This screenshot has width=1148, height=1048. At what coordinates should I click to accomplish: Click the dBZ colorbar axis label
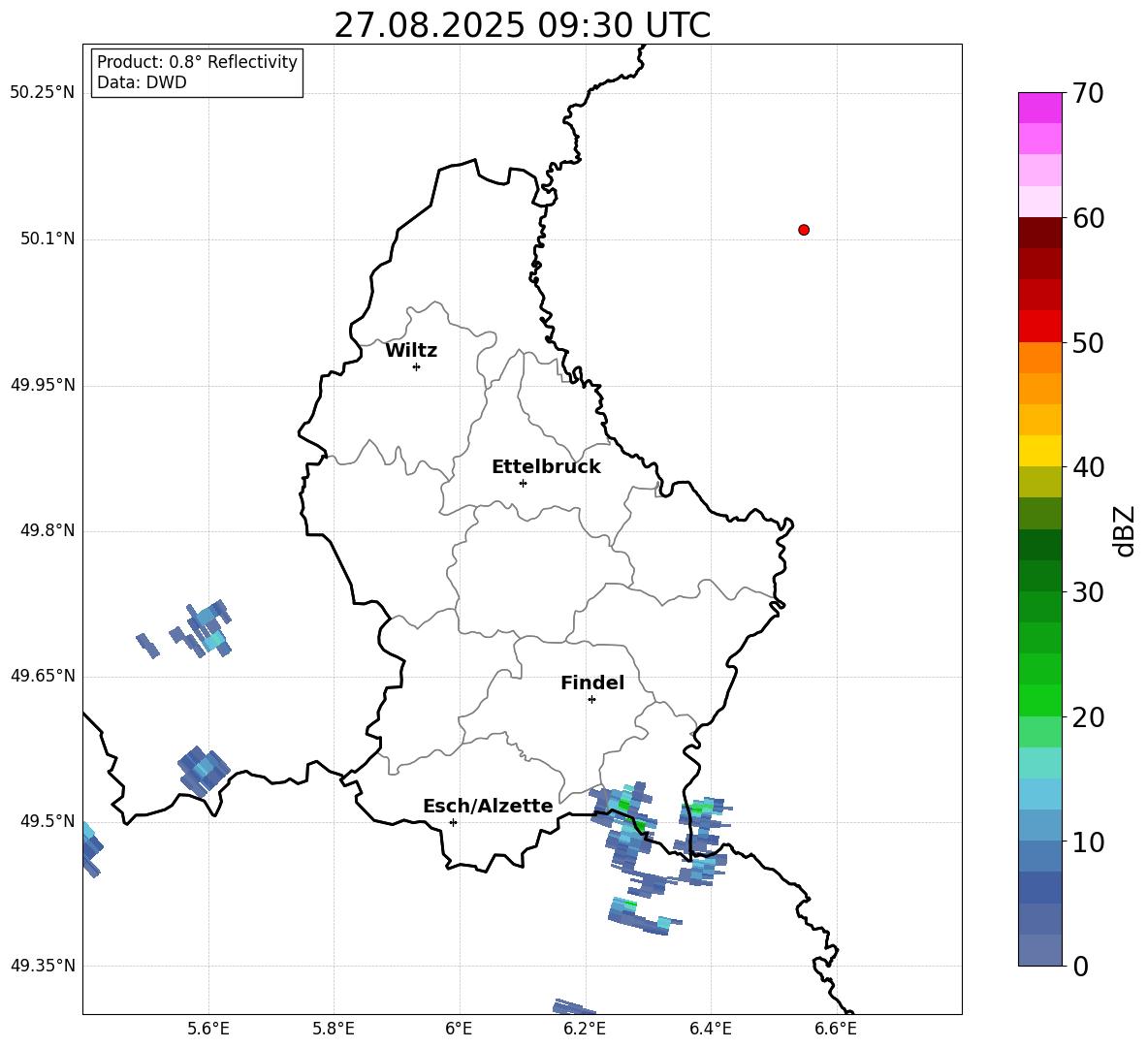1125,530
